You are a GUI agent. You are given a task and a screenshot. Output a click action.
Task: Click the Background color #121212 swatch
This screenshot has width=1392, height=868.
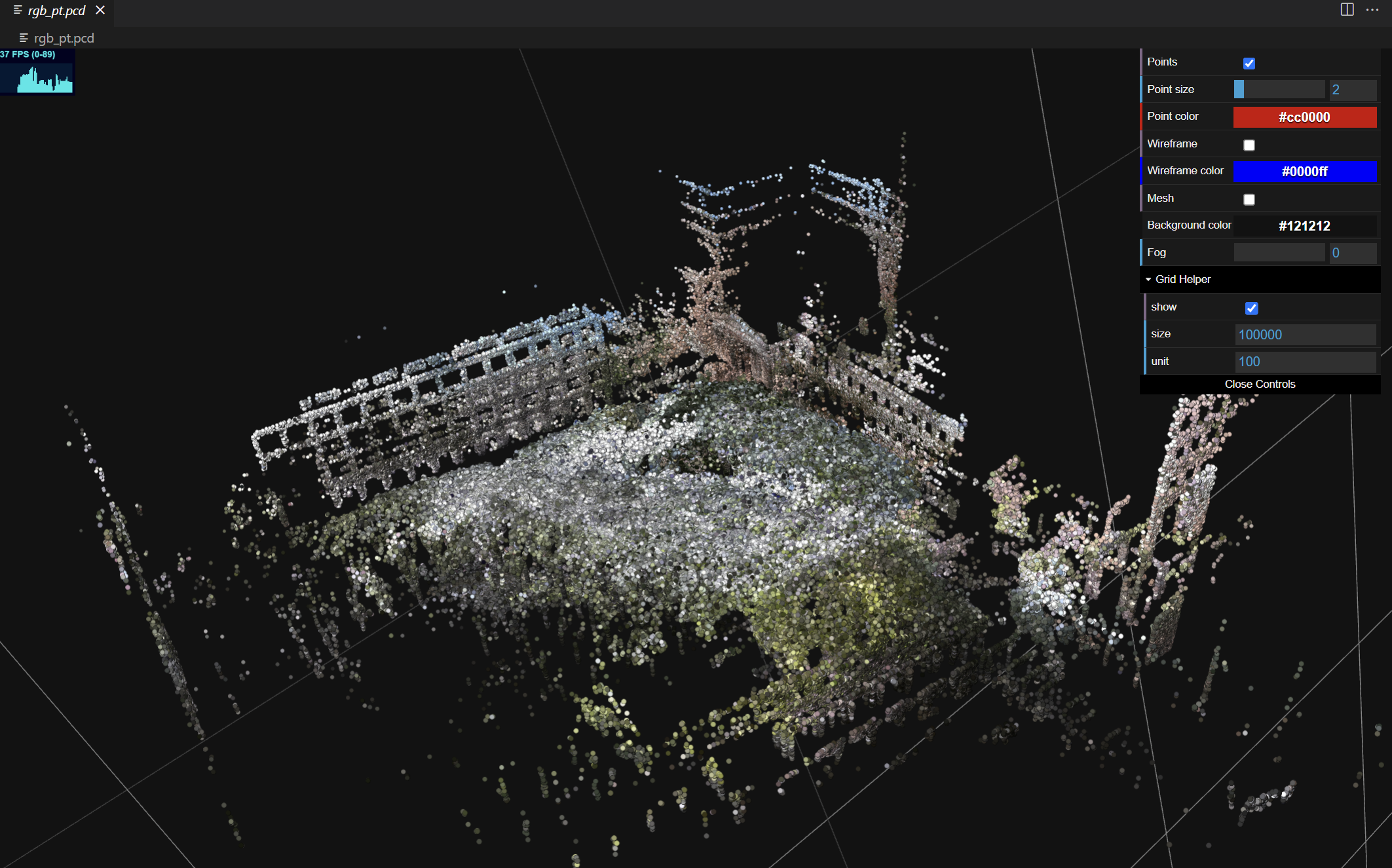[1304, 226]
